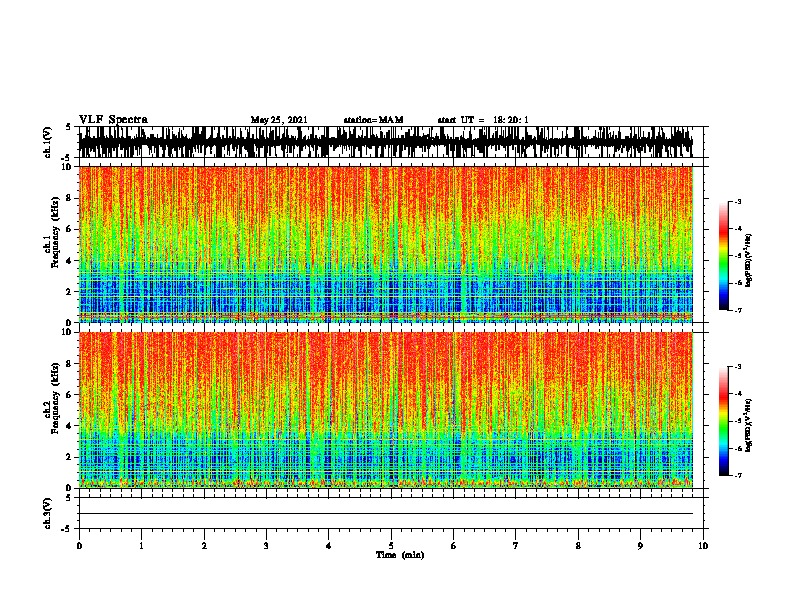Screen dimensions: 792x612
Task: Click the ch.1 frequency tick label "6"
Action: point(69,230)
